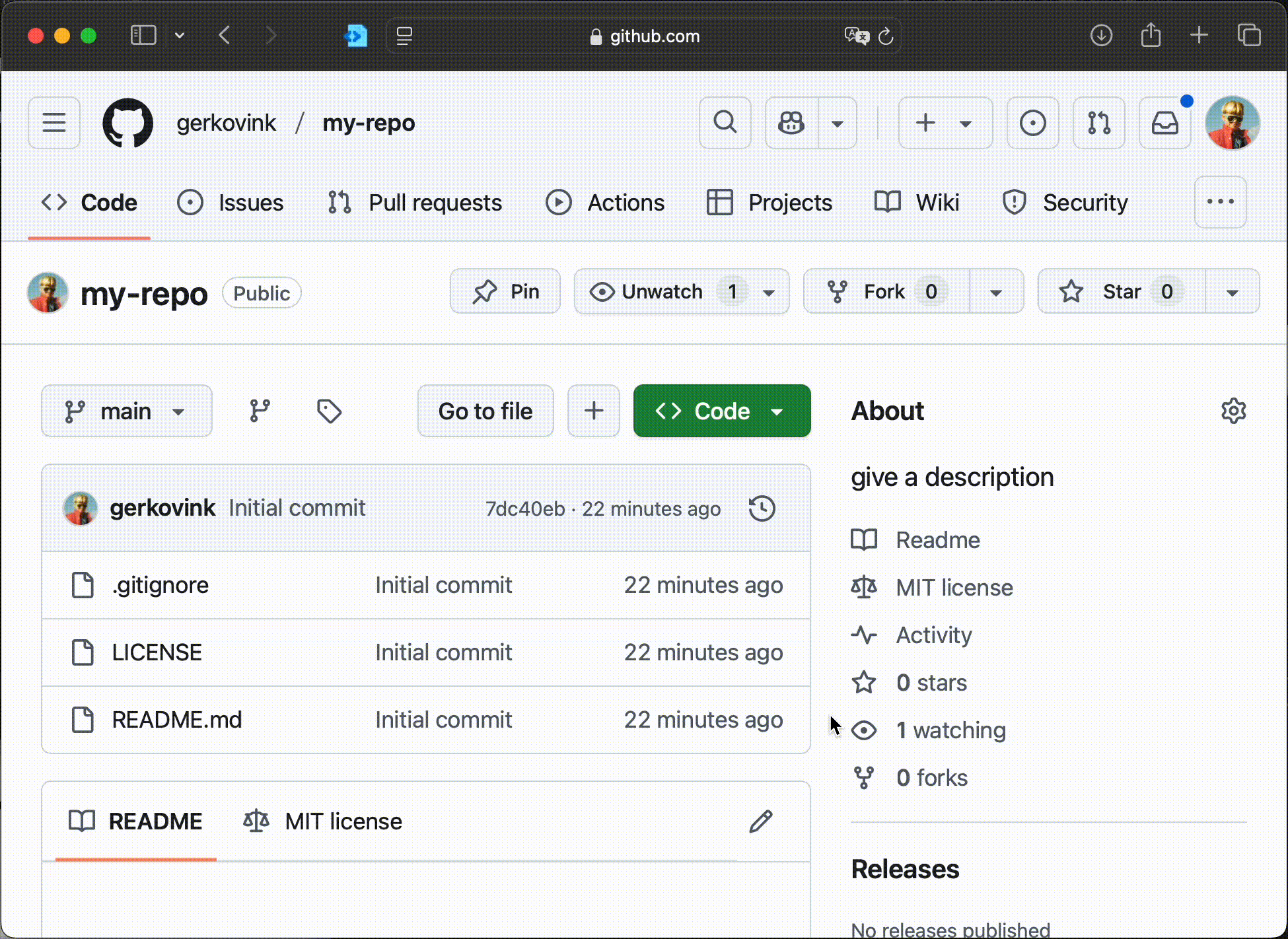Screen dimensions: 1288x939
Task: Open the user profile avatar menu
Action: tap(1233, 123)
